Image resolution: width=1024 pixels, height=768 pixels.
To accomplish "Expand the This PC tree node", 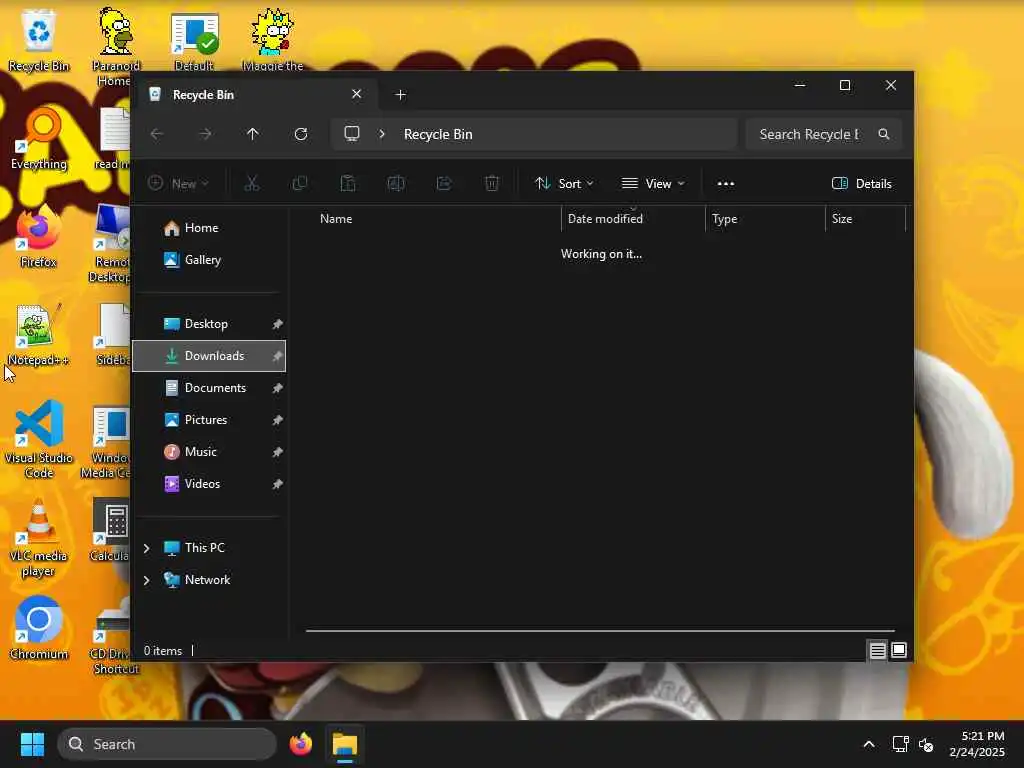I will point(147,548).
